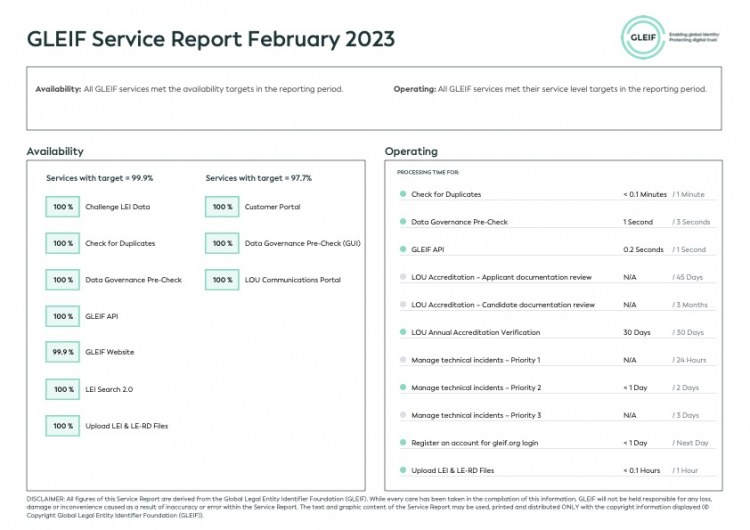The image size is (750, 530).
Task: Click the green dot beside Priority 2 incidents
Action: pyautogui.click(x=402, y=387)
